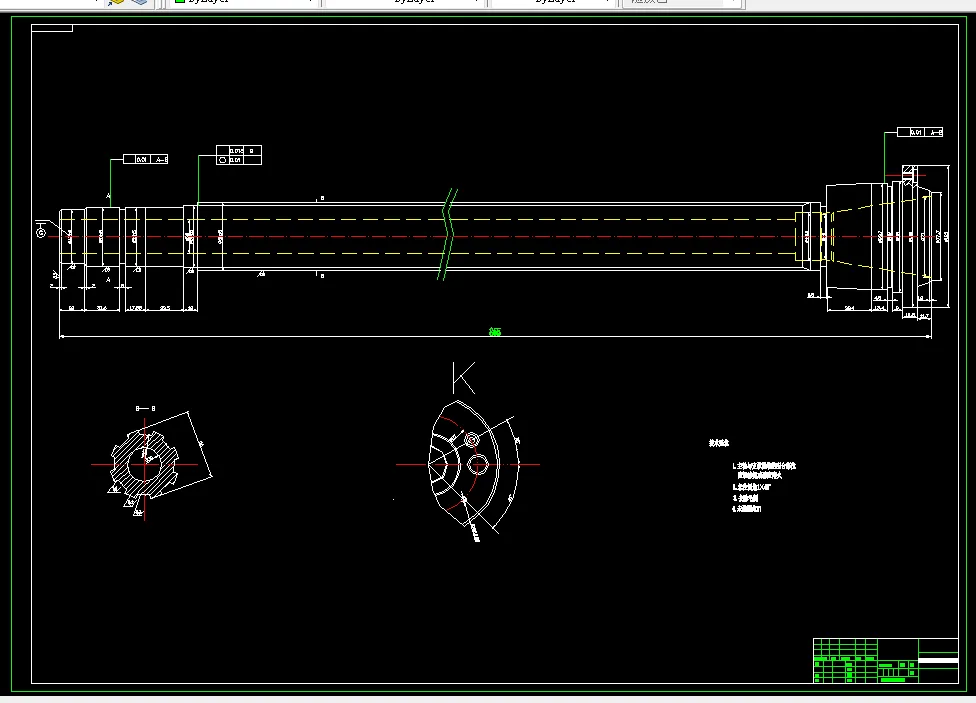
Task: Select the green overall length dimension text
Action: [x=495, y=332]
